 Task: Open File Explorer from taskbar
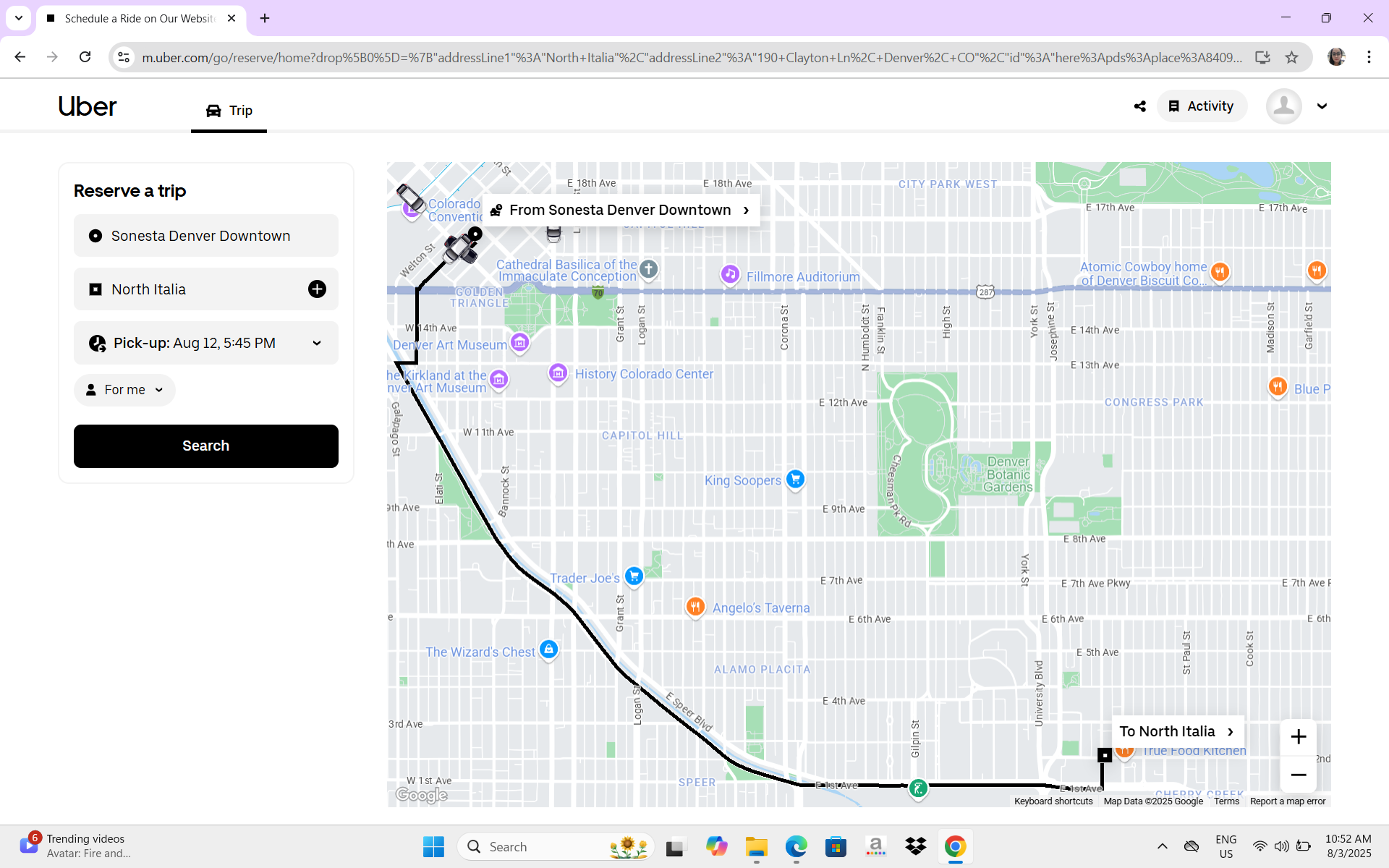click(756, 846)
